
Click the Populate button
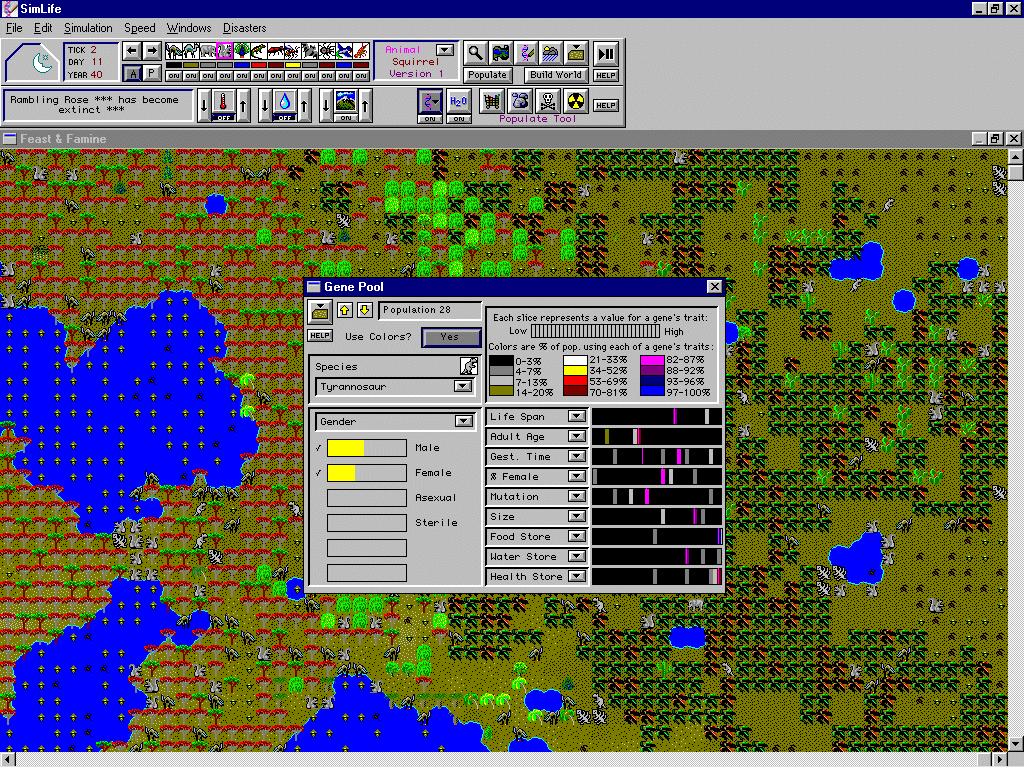pos(487,75)
